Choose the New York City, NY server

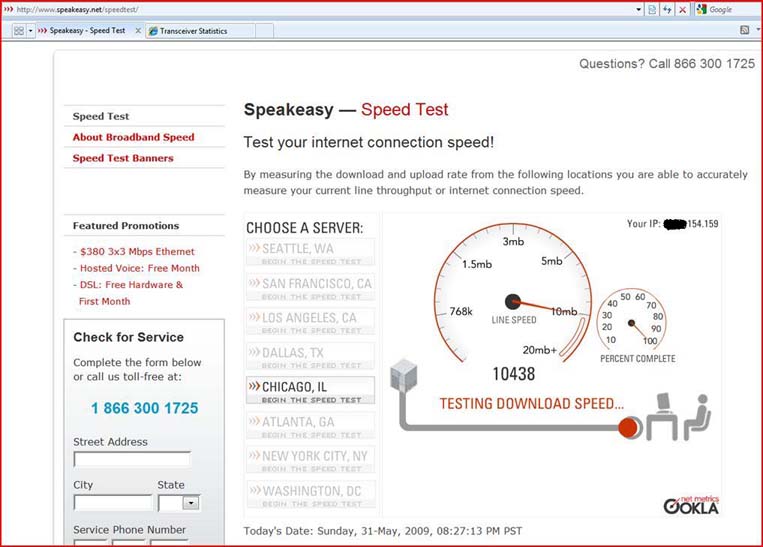pyautogui.click(x=310, y=459)
